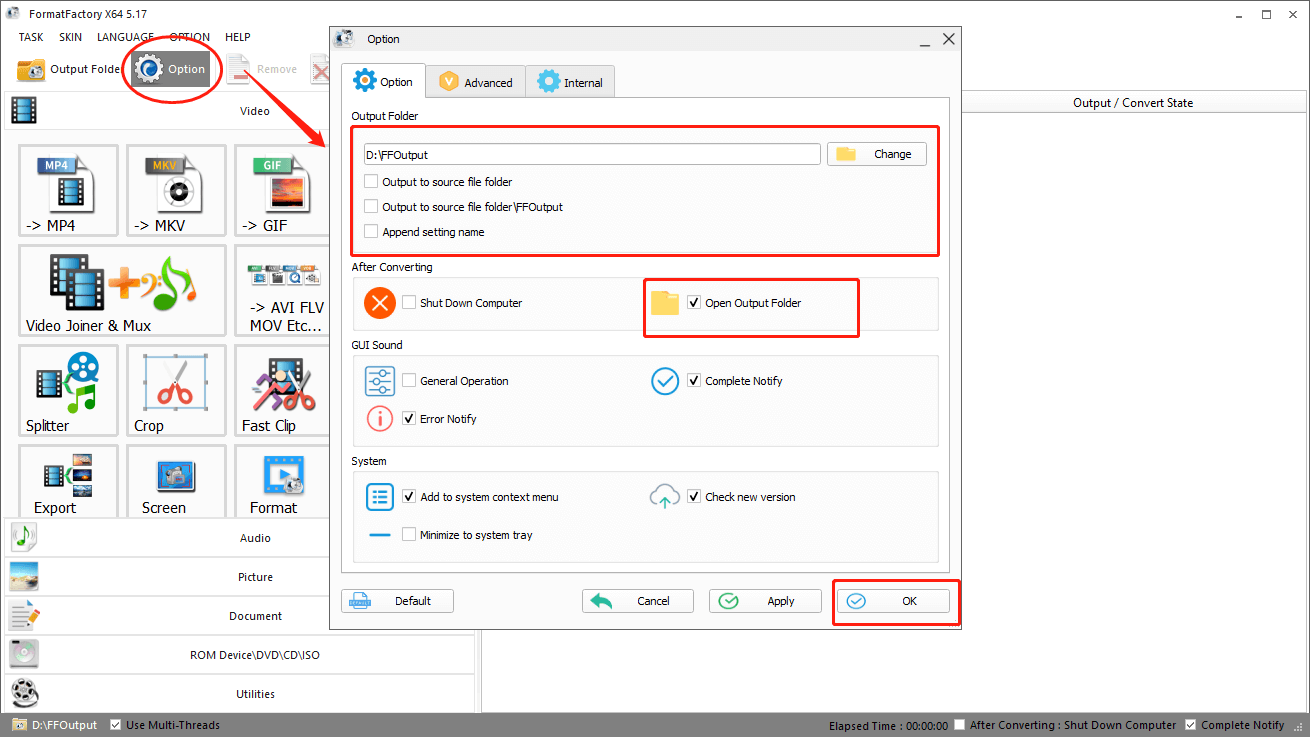Open the GIF conversion tool
The image size is (1310, 737).
(284, 190)
